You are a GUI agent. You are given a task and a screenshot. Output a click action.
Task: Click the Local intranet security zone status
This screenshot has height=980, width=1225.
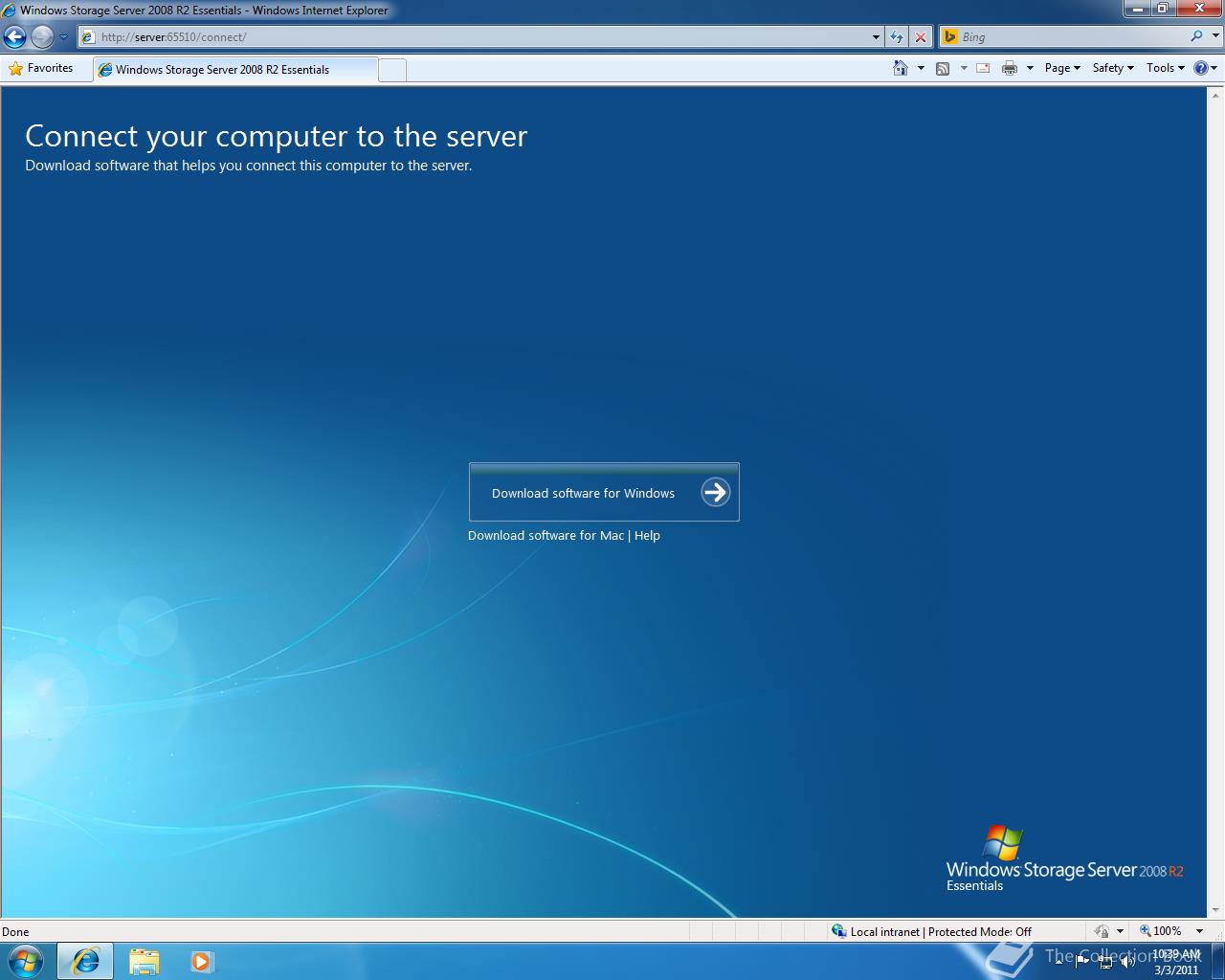[x=932, y=931]
